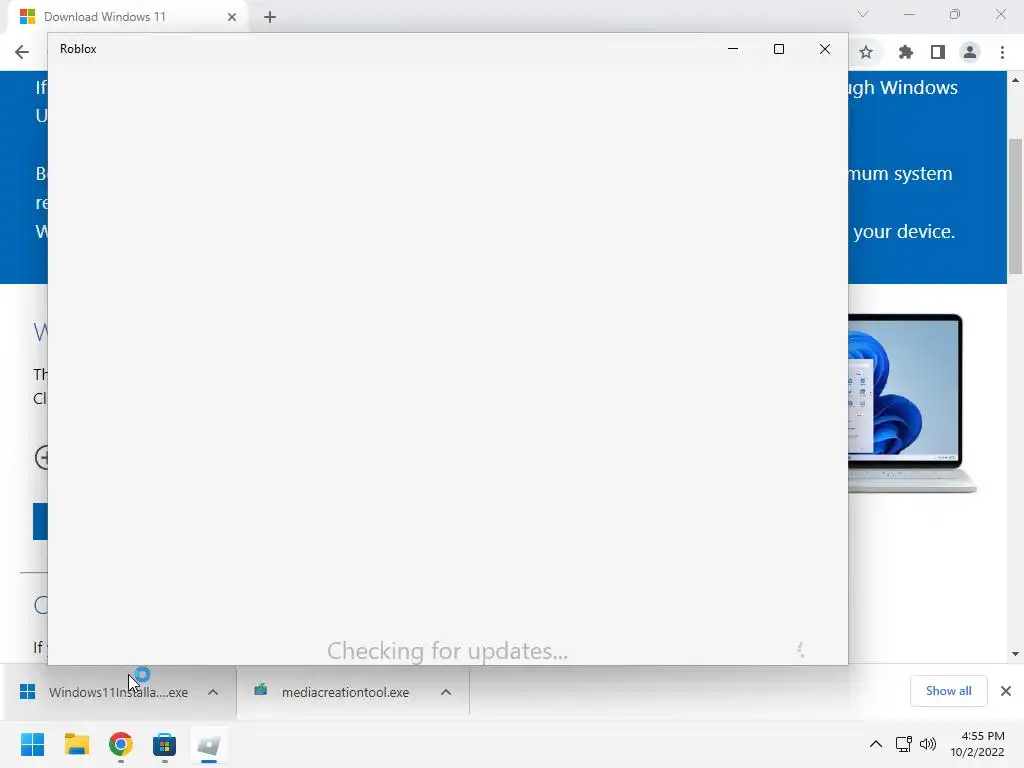
Task: Open the volume tray icon
Action: (x=927, y=744)
